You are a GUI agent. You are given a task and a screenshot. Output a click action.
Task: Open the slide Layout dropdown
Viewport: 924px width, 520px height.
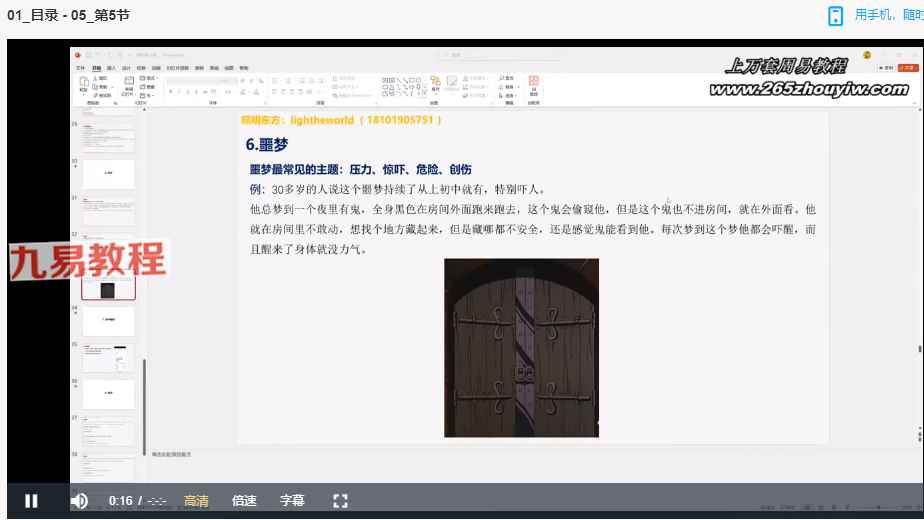pyautogui.click(x=147, y=78)
